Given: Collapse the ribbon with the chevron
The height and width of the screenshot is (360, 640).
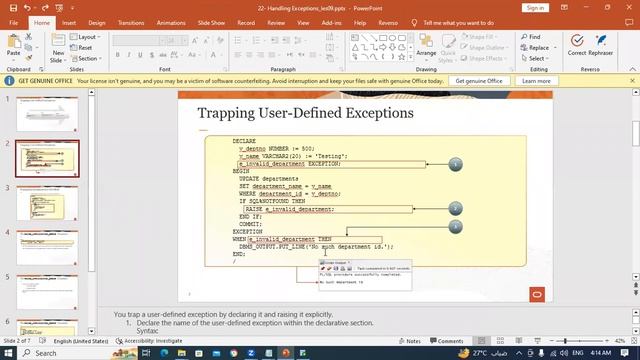Looking at the screenshot, I should (632, 69).
